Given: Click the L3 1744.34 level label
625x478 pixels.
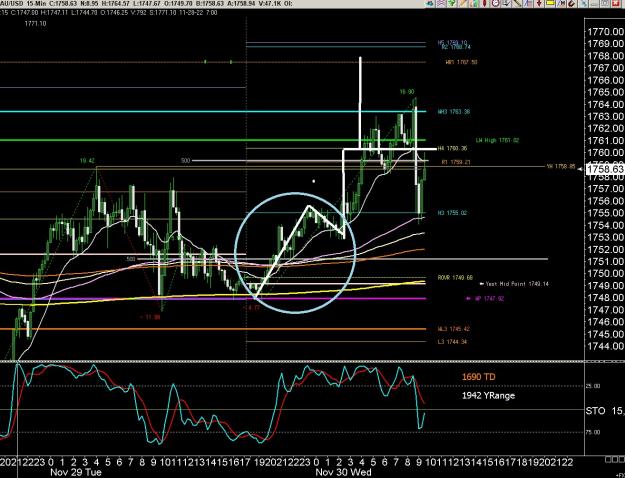Looking at the screenshot, I should point(452,342).
